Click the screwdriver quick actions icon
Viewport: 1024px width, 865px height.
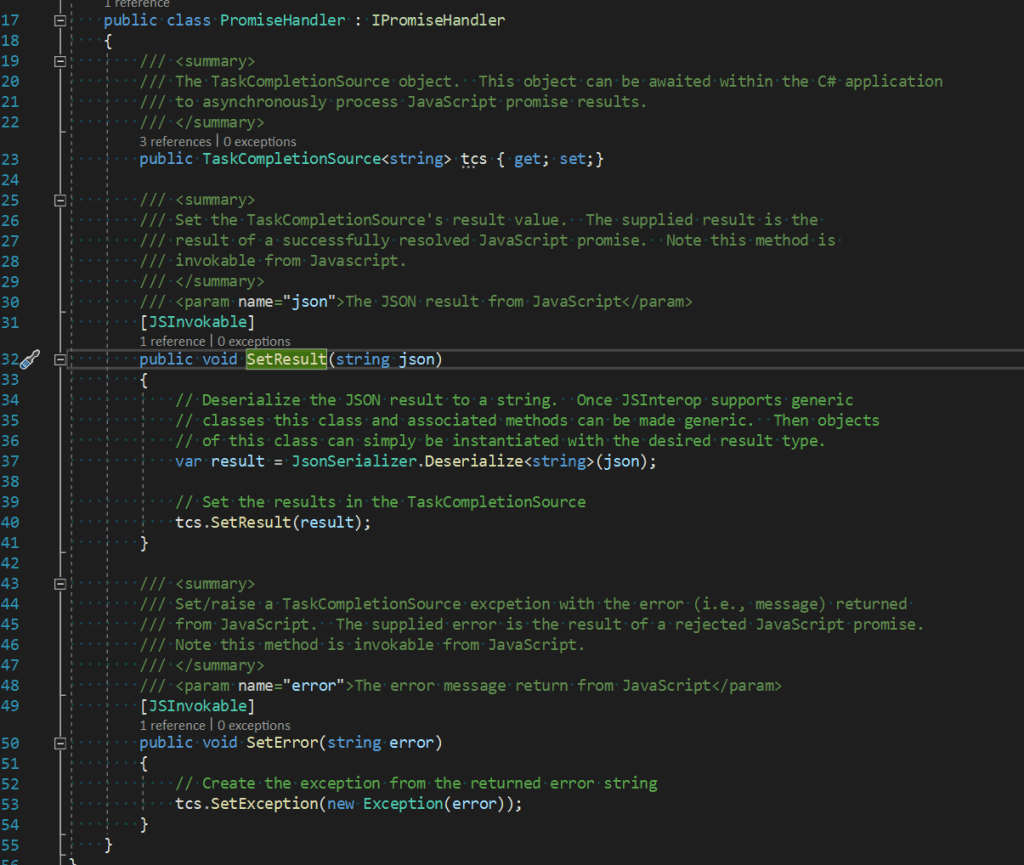[x=32, y=360]
